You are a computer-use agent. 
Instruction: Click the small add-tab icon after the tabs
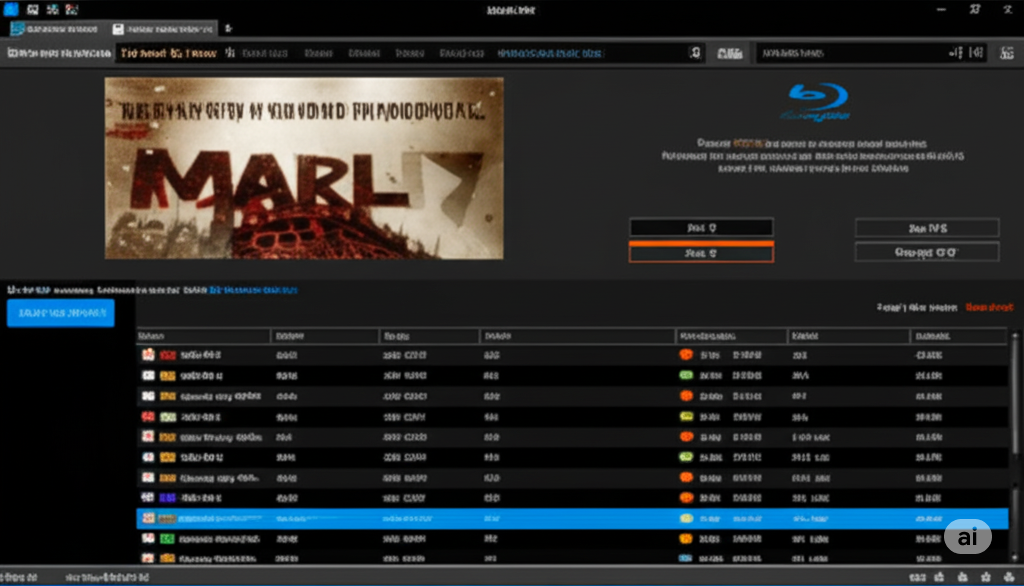(x=228, y=29)
